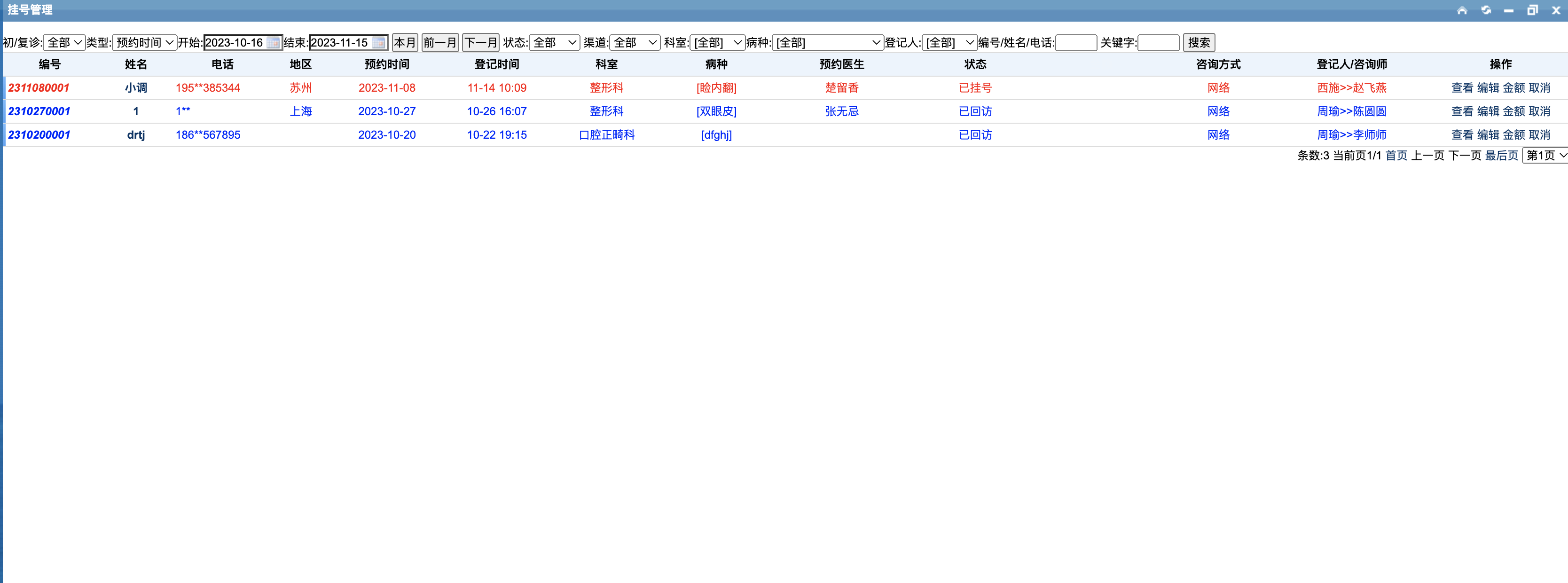Click consultant 西施>>赵飞燕
1568x583 pixels.
1352,87
